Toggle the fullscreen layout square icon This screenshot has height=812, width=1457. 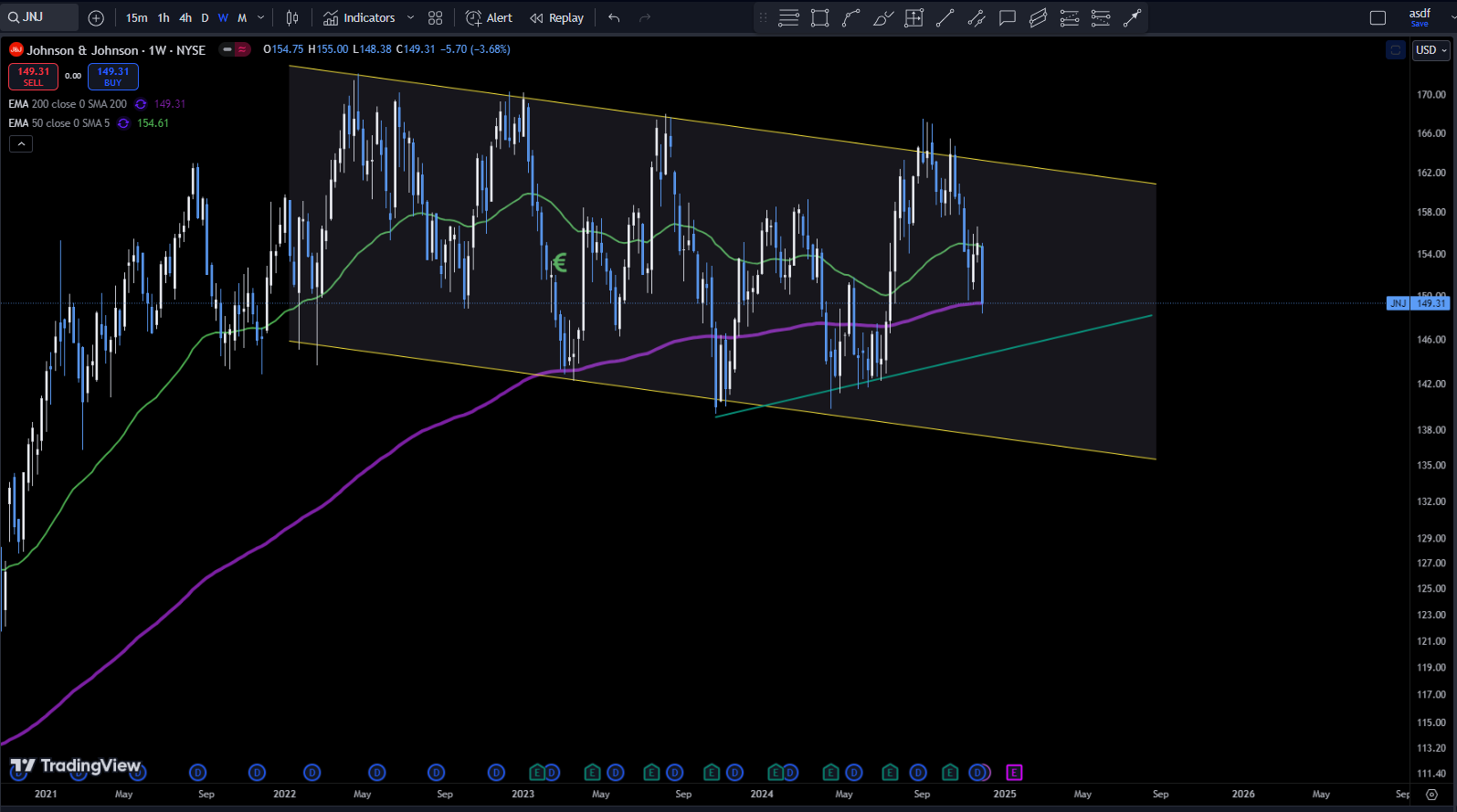[1378, 18]
